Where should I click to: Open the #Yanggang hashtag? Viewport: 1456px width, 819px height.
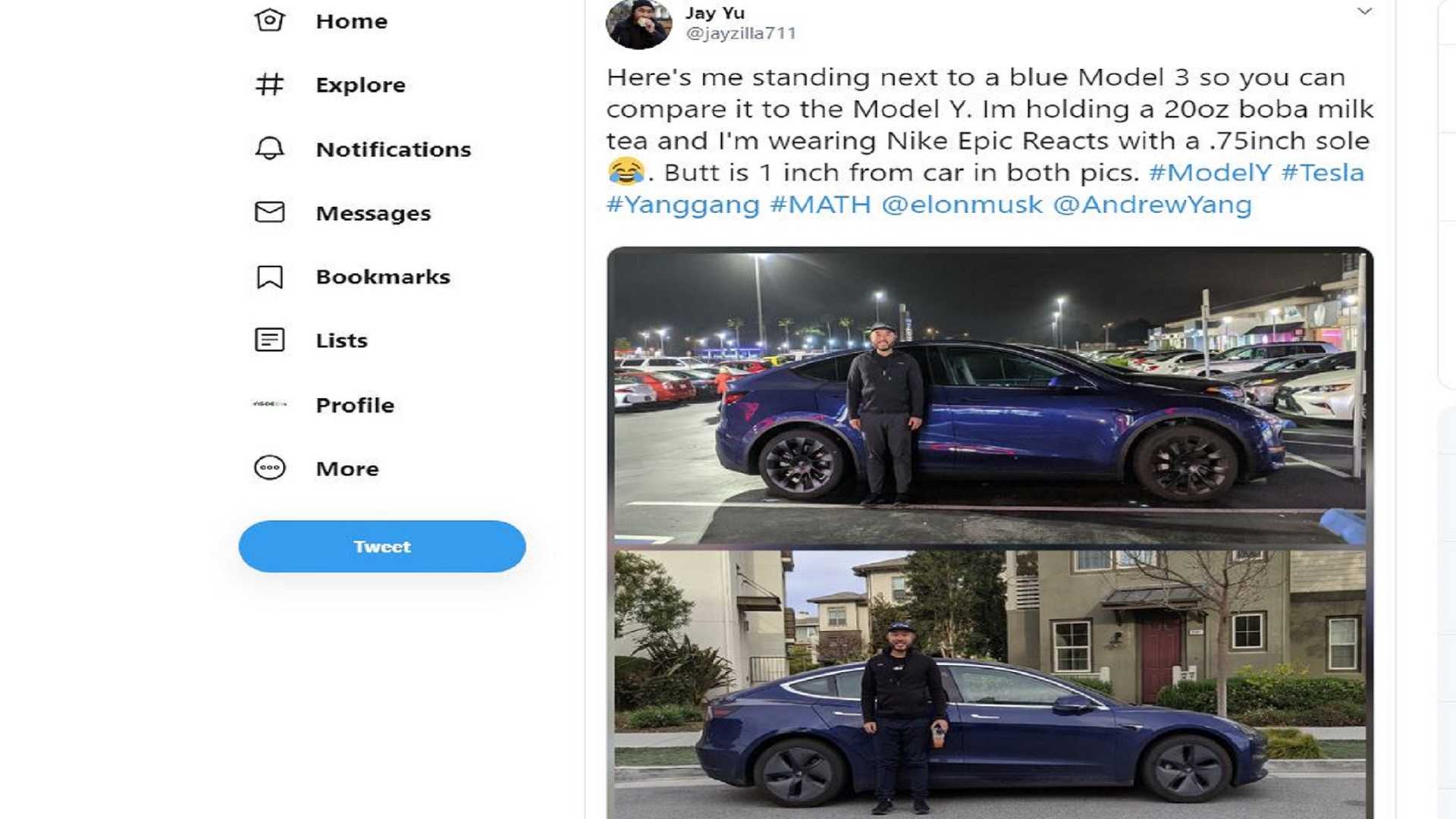pos(682,205)
